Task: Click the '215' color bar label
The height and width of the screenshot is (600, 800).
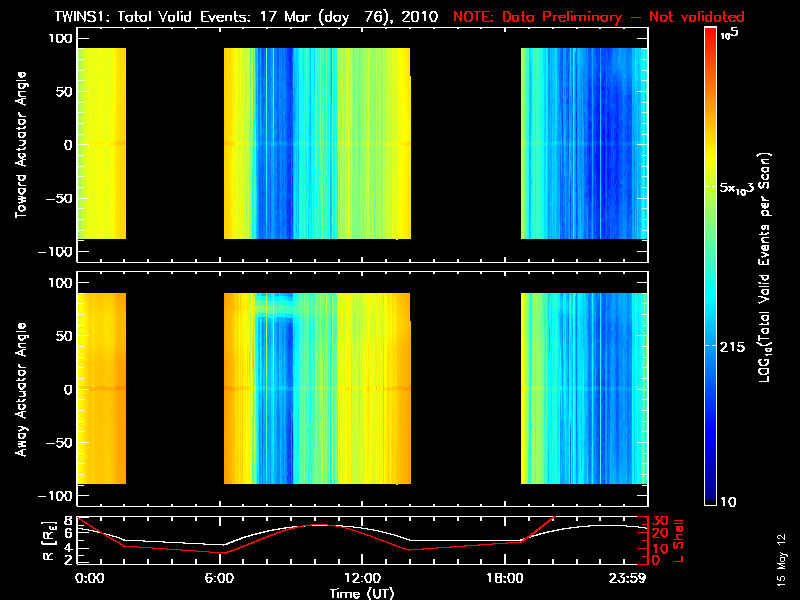Action: [x=732, y=347]
